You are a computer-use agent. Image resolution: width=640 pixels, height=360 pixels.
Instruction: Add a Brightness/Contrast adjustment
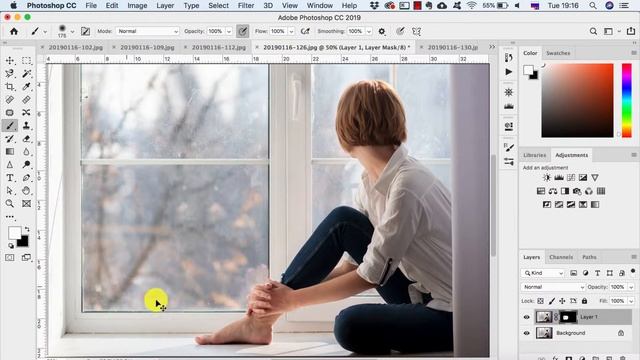(547, 178)
